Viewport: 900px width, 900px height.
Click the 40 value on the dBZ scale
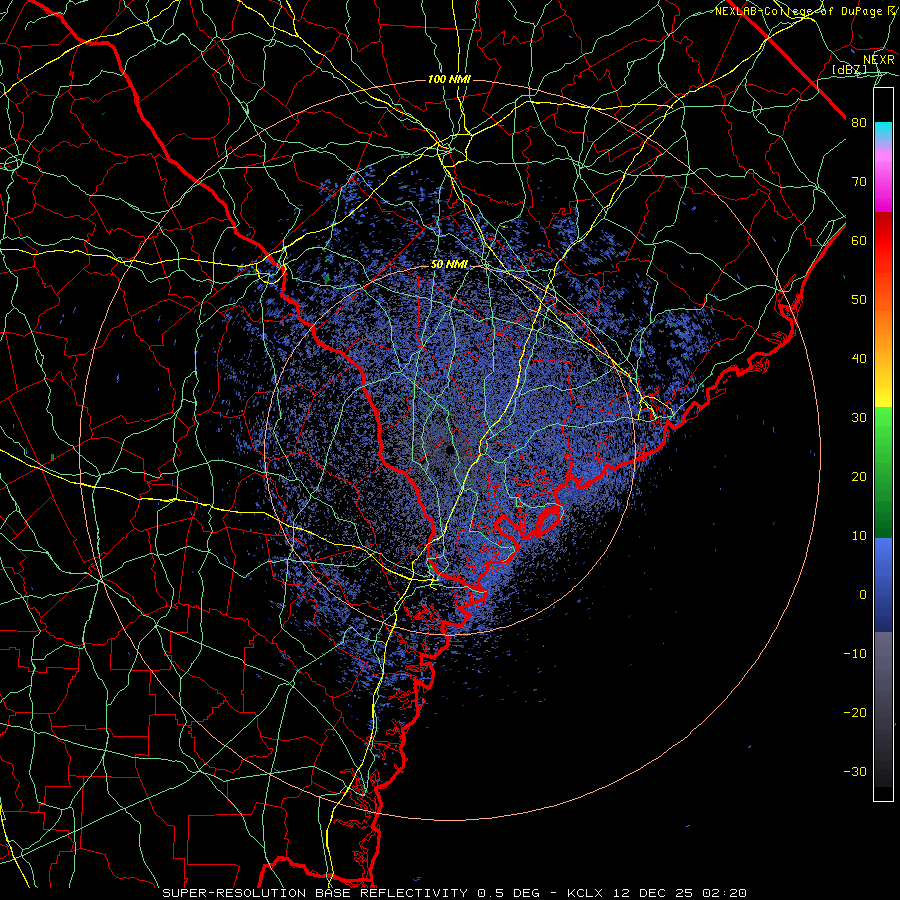[x=859, y=359]
